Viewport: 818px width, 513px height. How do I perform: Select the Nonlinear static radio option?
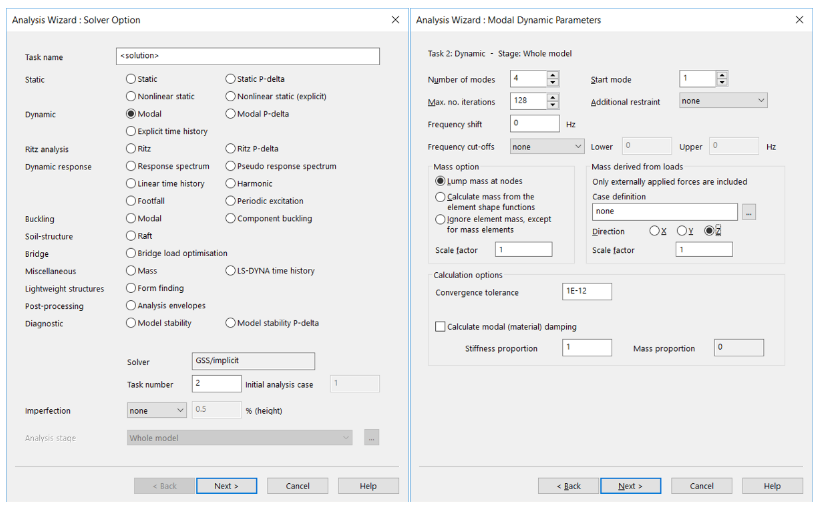pyautogui.click(x=131, y=96)
